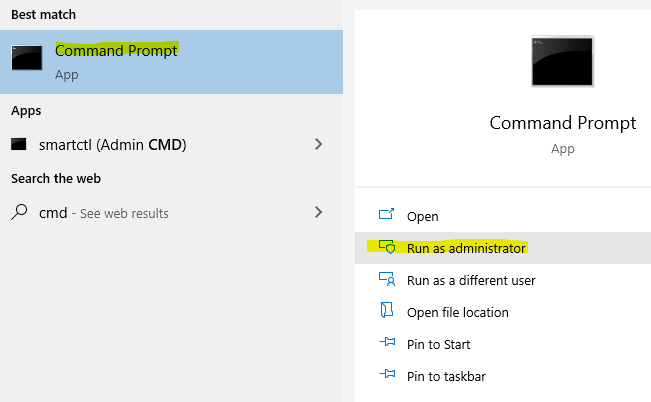Choose Pin to Start option
Image resolution: width=651 pixels, height=402 pixels.
(x=438, y=344)
